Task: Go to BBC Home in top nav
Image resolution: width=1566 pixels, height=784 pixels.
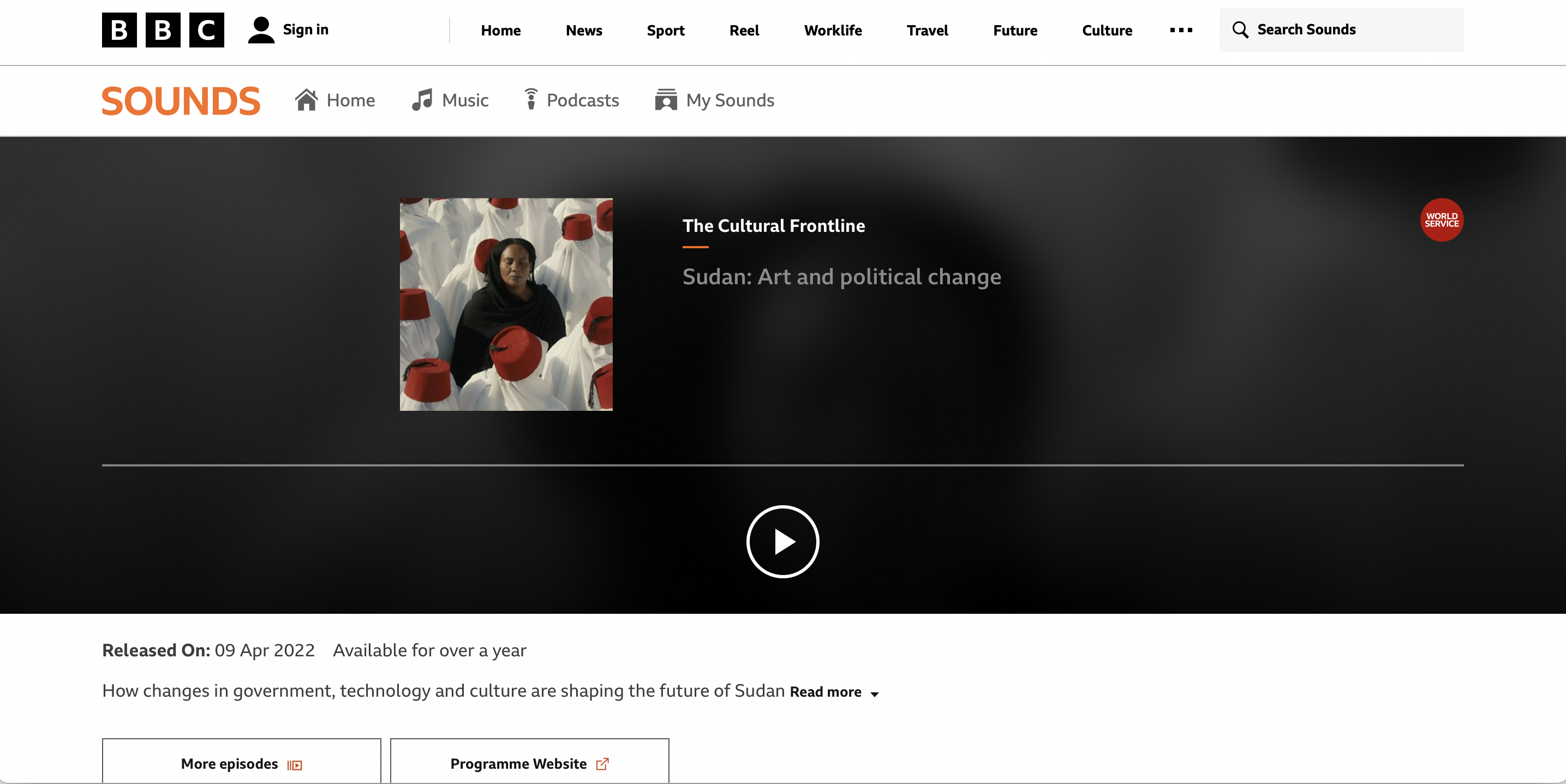Action: pos(500,31)
